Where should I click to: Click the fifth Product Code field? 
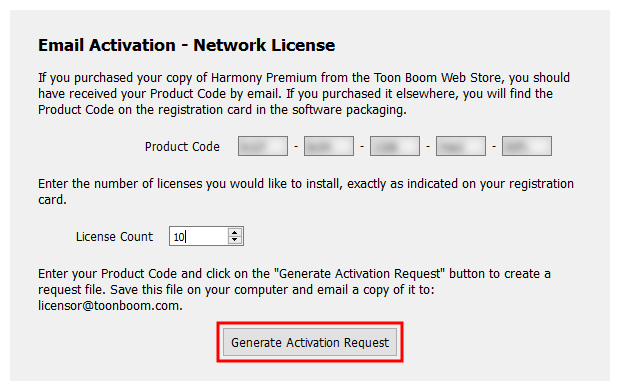[x=527, y=146]
